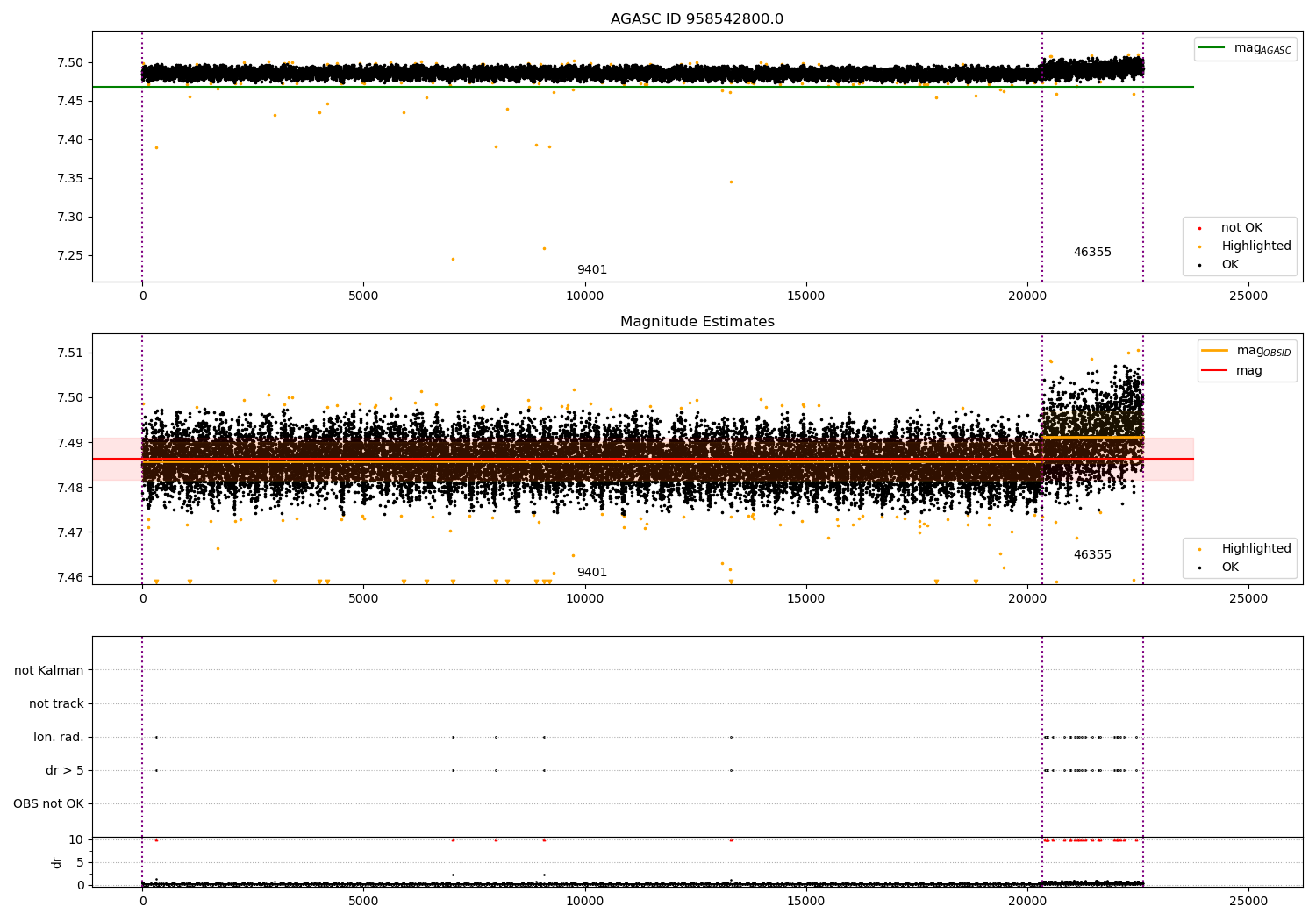Click the "10" tick on the dr axis

[77, 840]
